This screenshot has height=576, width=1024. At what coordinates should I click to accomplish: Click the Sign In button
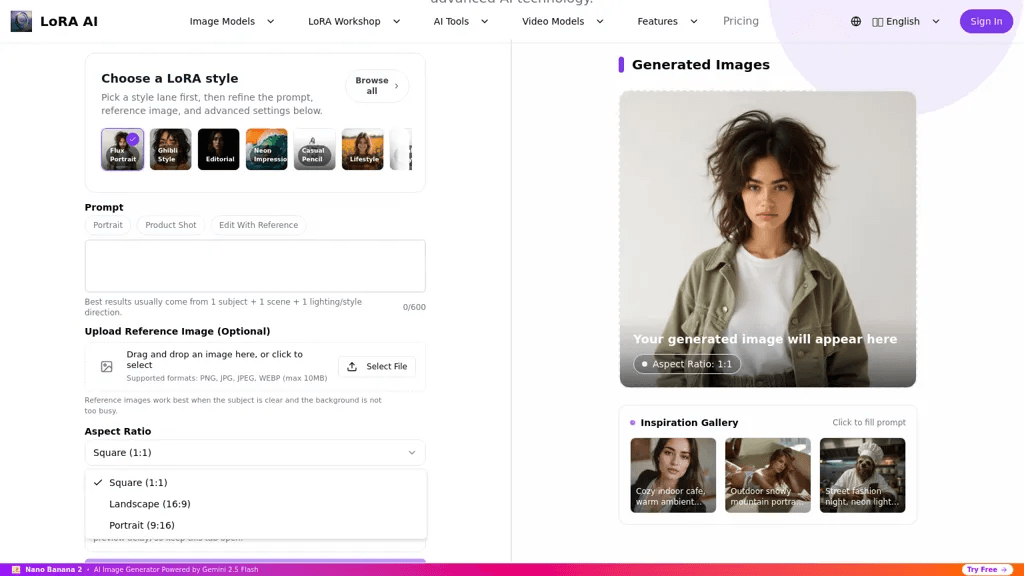coord(986,22)
